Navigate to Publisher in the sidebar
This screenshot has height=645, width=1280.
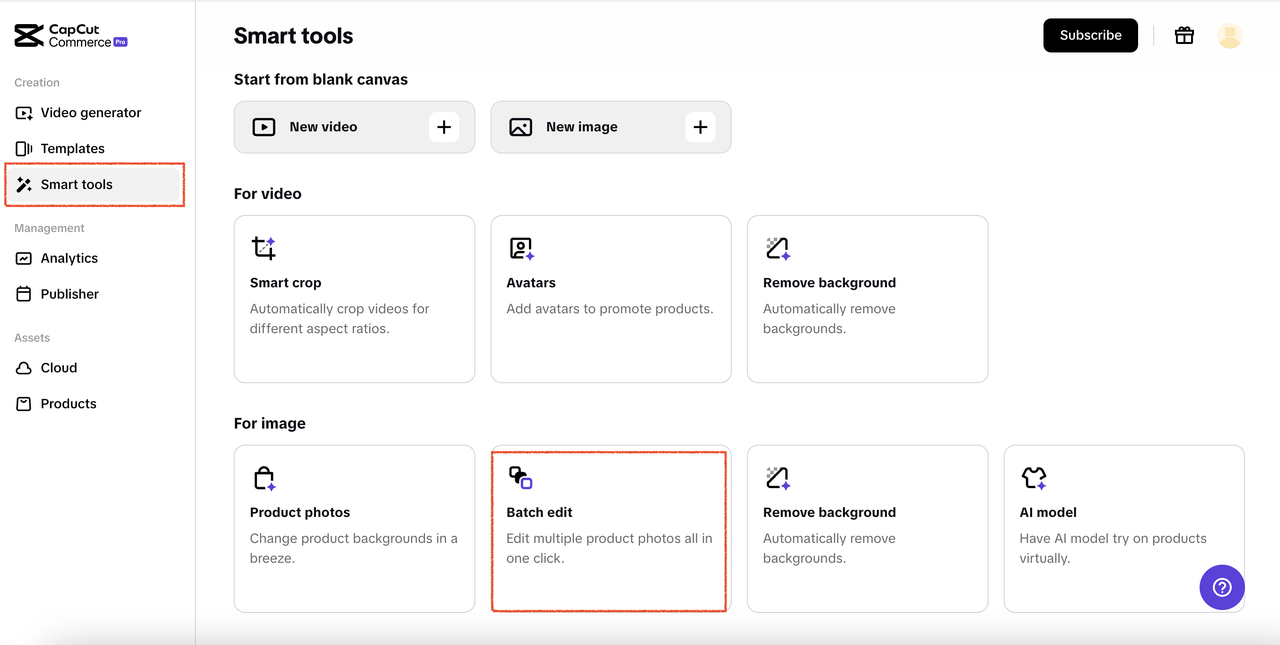coord(69,294)
